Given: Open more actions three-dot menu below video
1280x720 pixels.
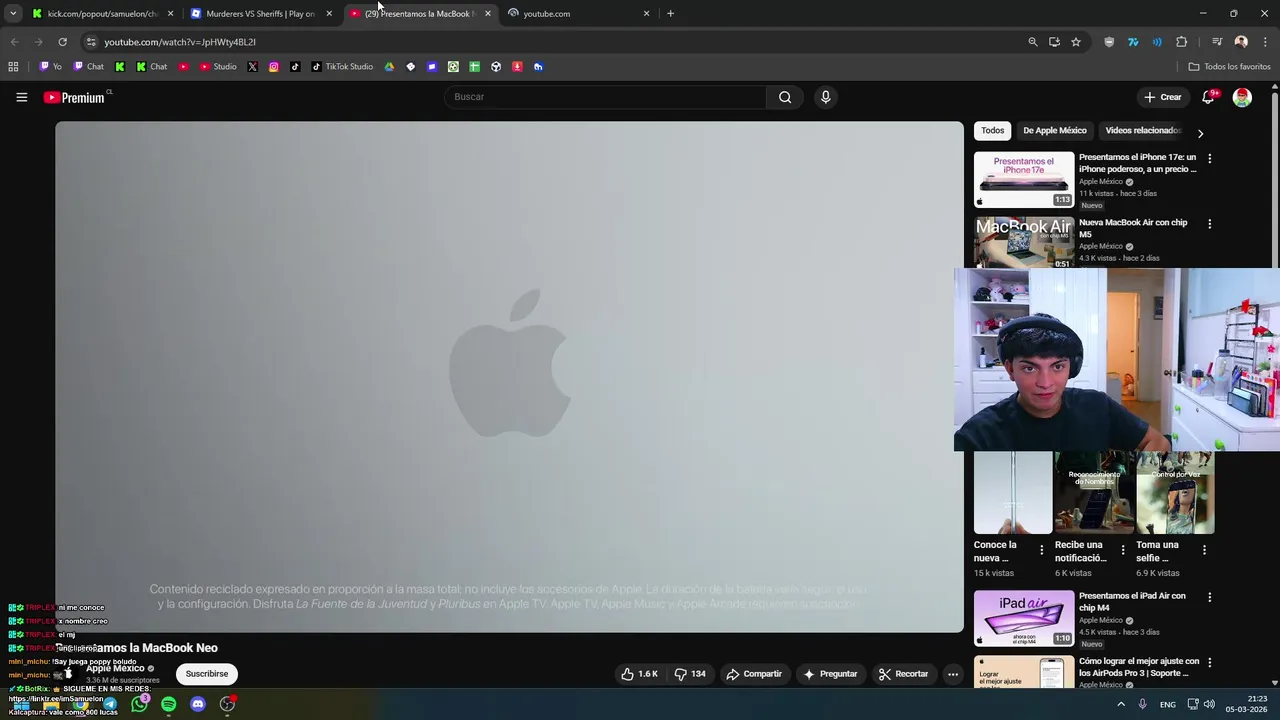Looking at the screenshot, I should 953,674.
